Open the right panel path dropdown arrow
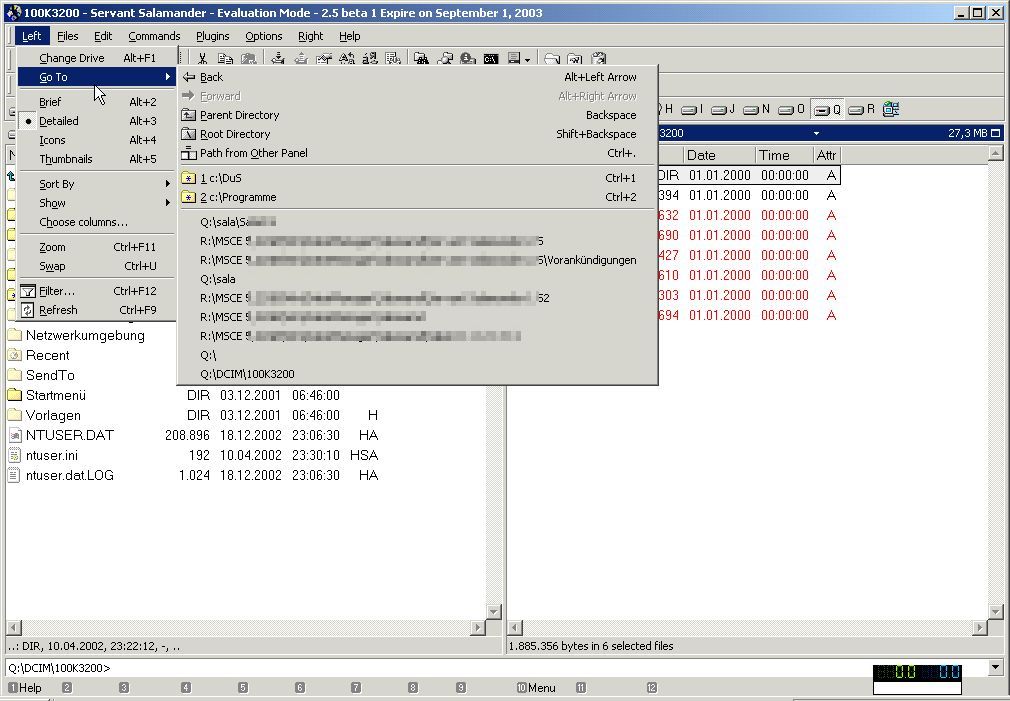 tap(816, 133)
